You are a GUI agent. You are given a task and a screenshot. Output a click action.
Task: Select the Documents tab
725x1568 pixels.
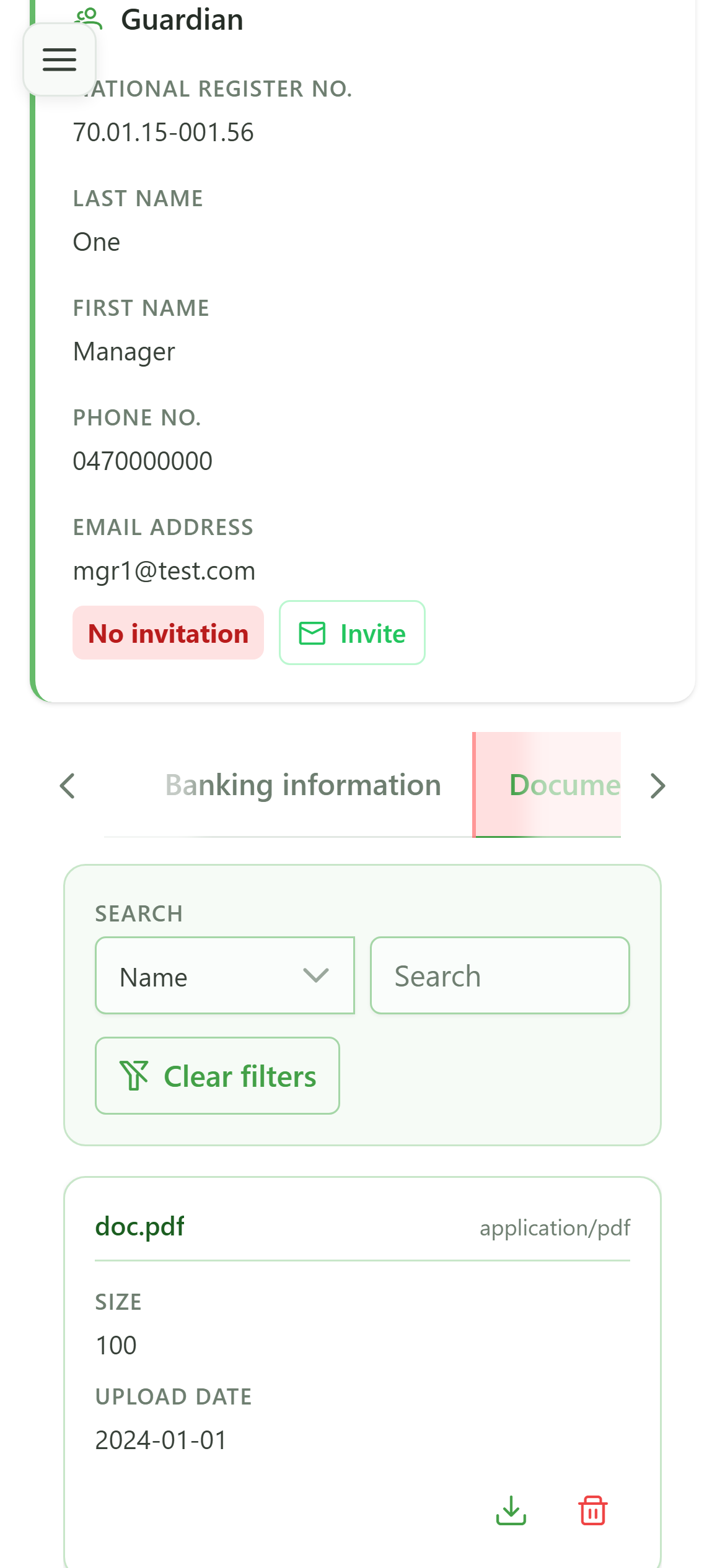coord(548,785)
